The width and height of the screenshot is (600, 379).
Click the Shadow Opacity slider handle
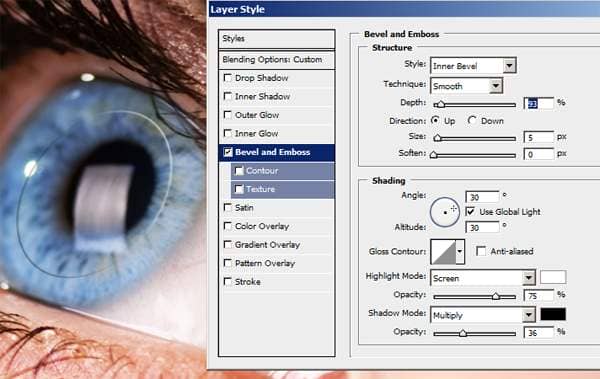463,333
